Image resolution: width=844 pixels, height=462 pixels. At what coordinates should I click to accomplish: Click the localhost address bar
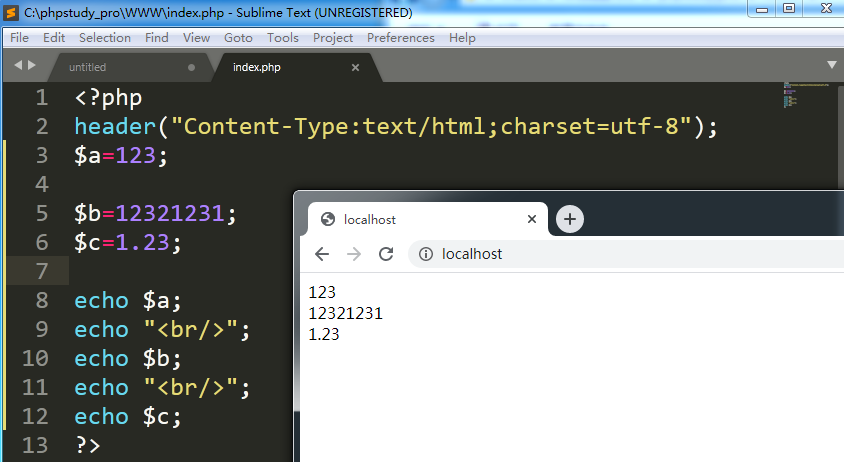[626, 254]
